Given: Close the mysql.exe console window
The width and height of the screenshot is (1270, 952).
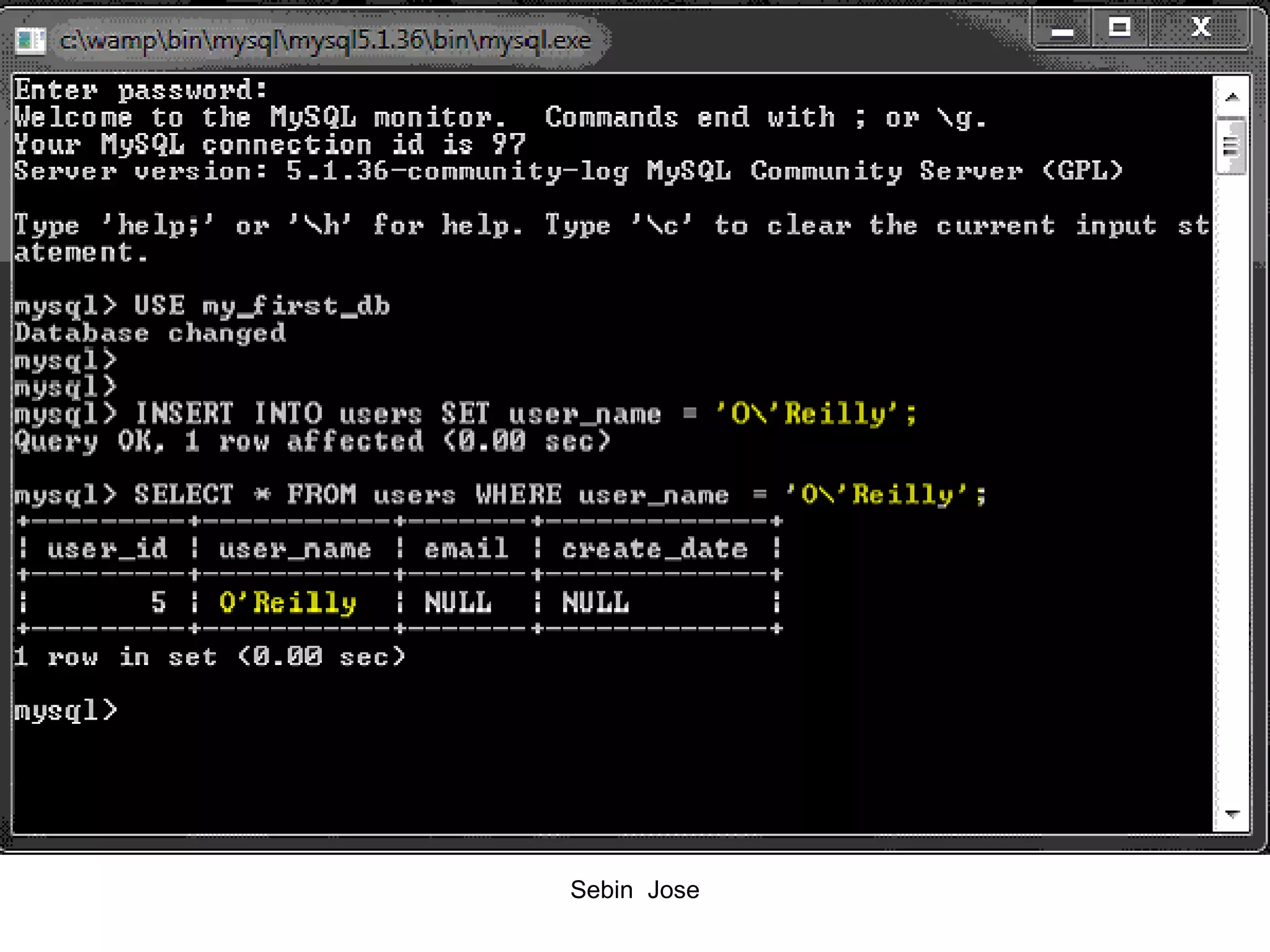Looking at the screenshot, I should [1201, 27].
